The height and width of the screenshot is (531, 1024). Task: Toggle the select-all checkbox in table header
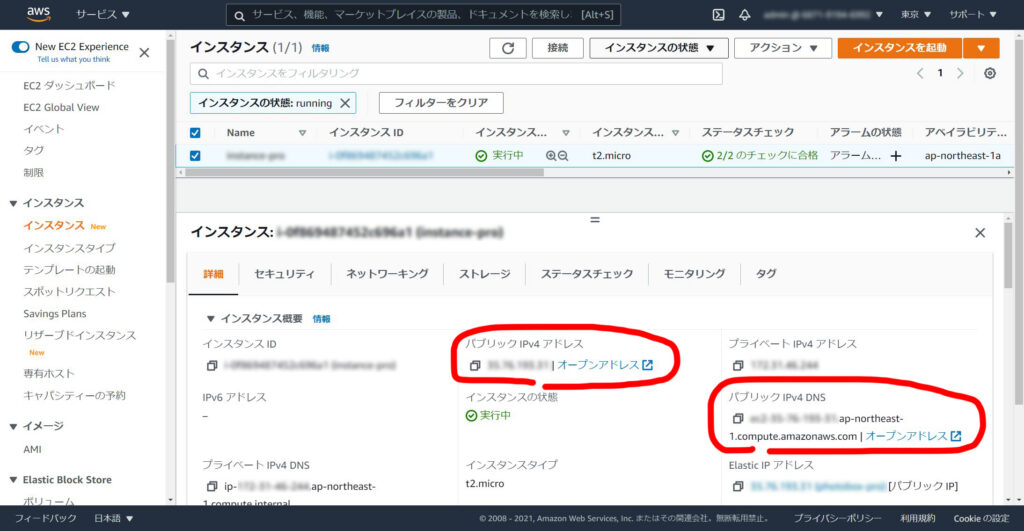[x=195, y=132]
